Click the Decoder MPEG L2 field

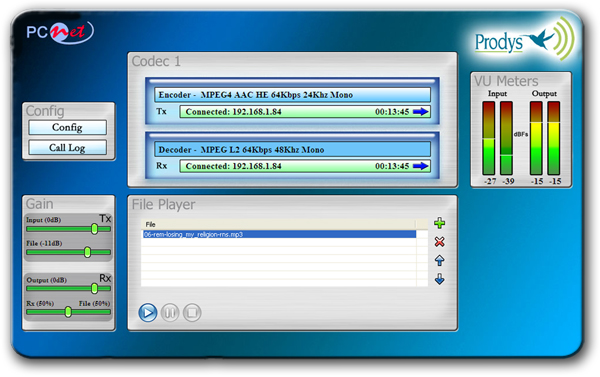click(292, 150)
